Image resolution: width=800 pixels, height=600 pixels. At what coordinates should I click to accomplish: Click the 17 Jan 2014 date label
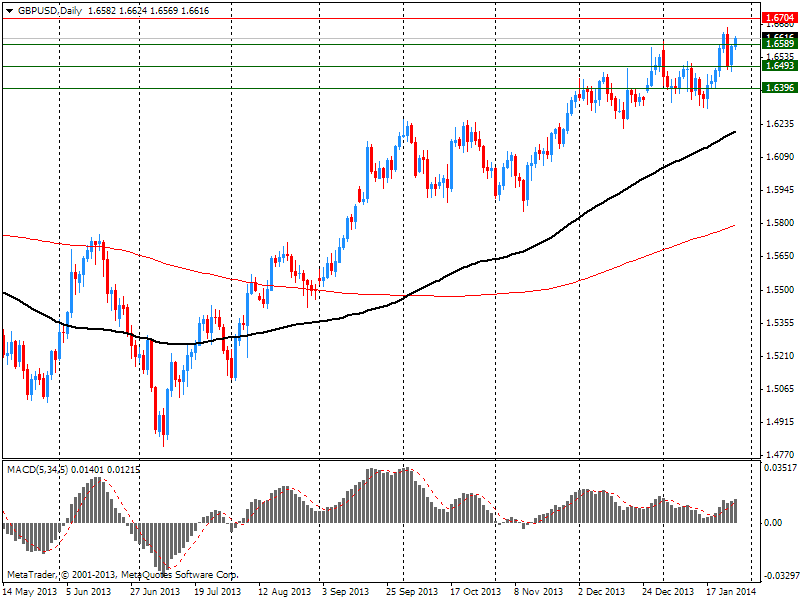732,591
